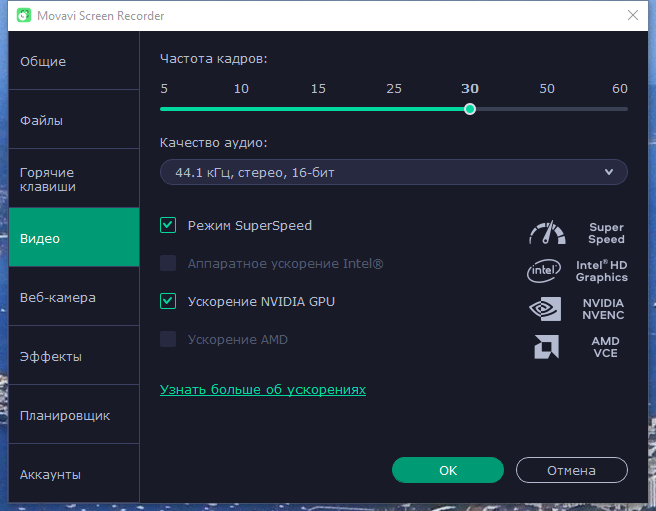Open the Горячие клавиши tab

coord(74,179)
